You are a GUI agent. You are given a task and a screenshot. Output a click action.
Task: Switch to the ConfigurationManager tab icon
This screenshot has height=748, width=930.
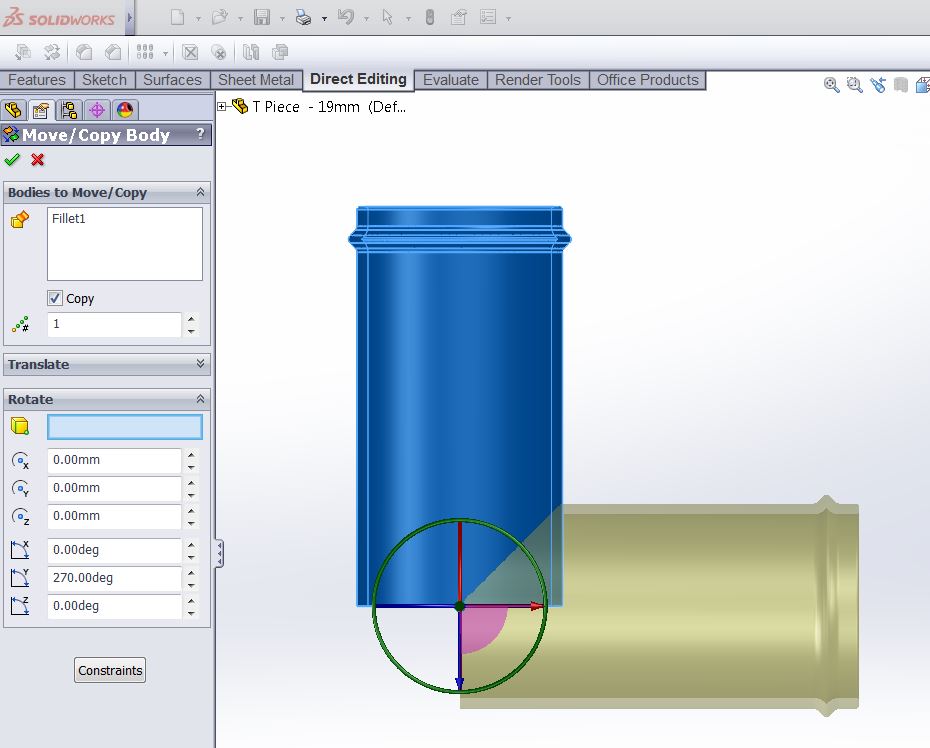point(69,110)
